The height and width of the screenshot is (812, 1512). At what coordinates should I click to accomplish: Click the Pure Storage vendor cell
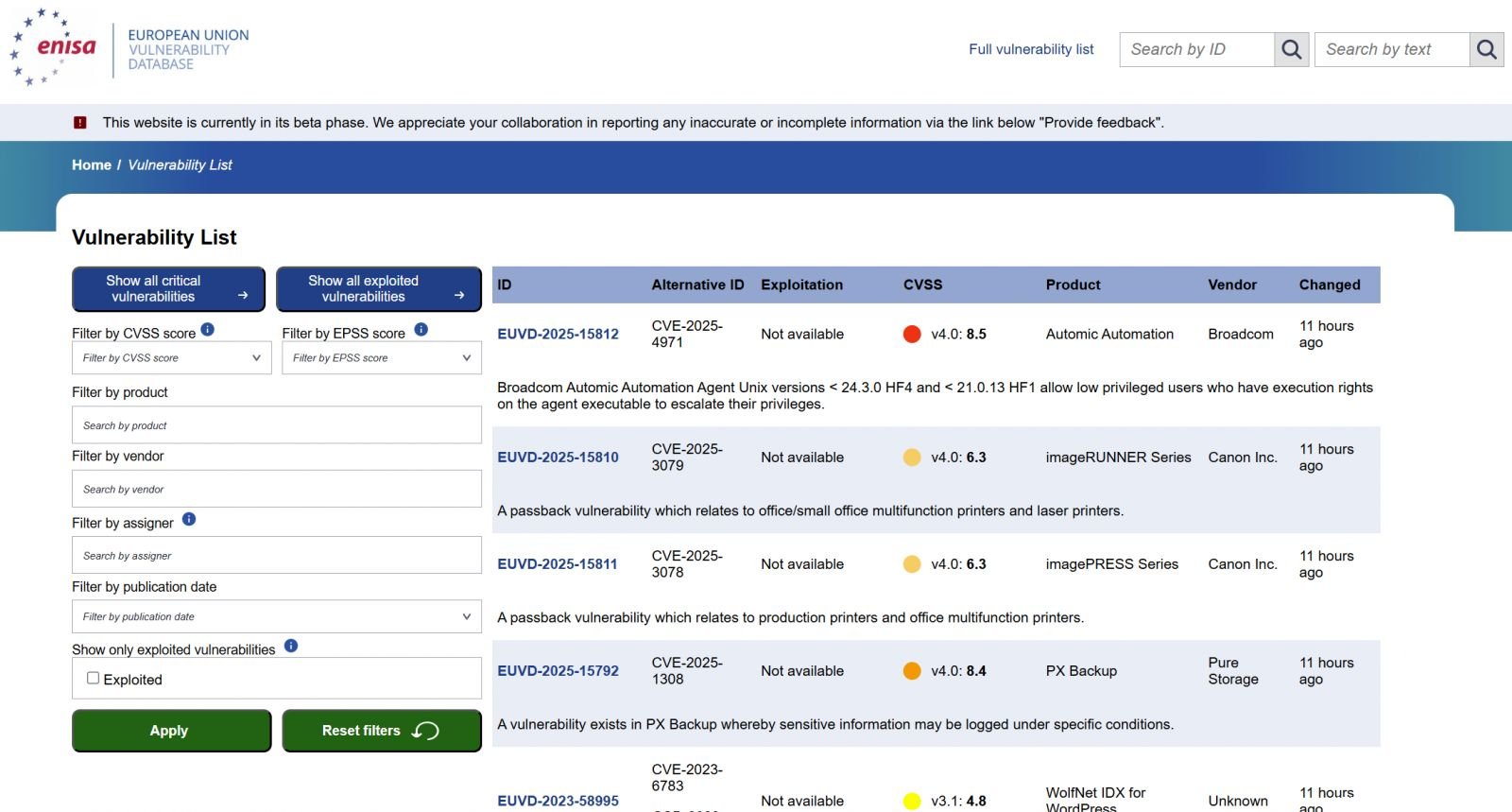1233,671
